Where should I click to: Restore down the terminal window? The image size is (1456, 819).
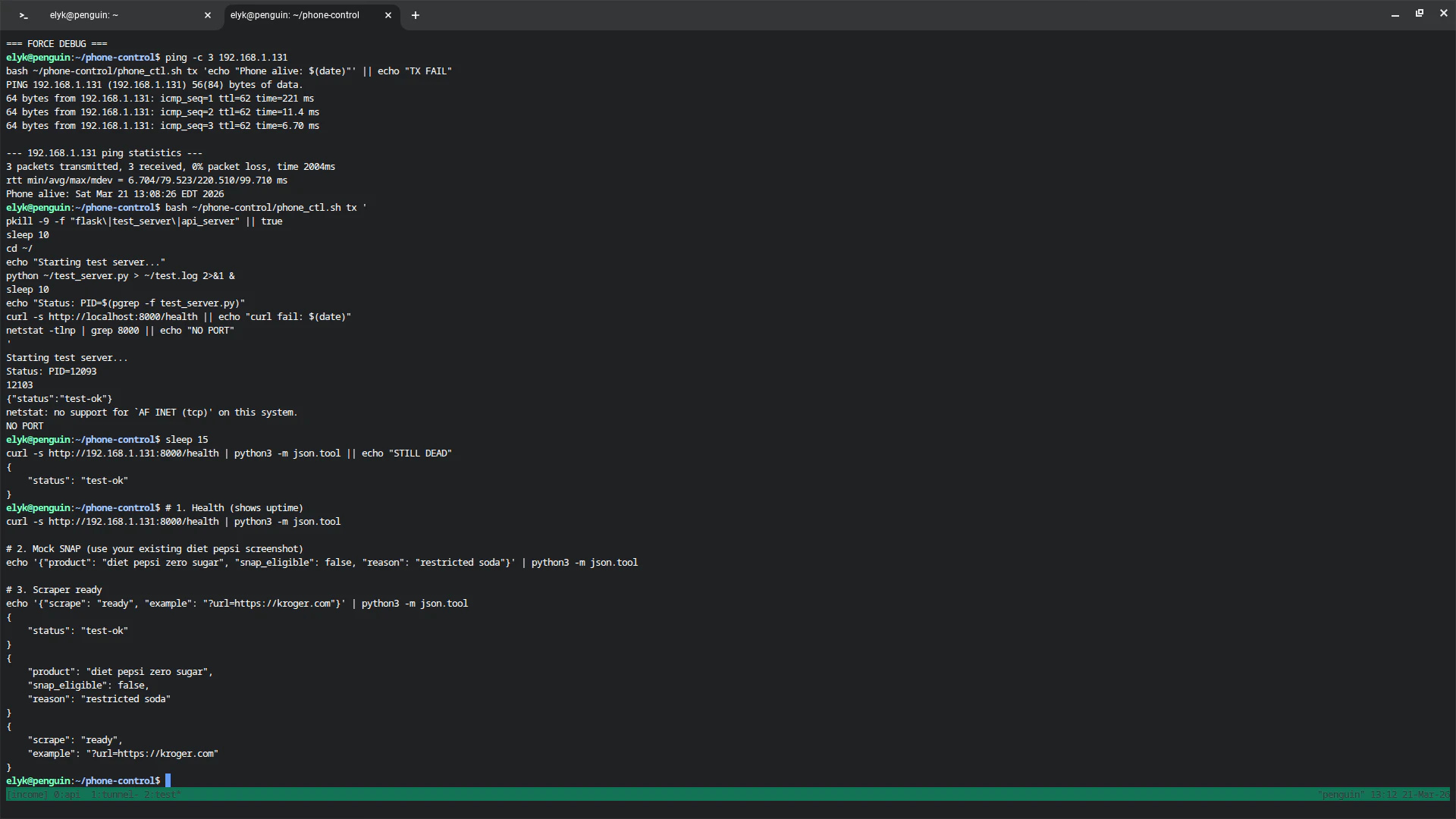(1420, 14)
